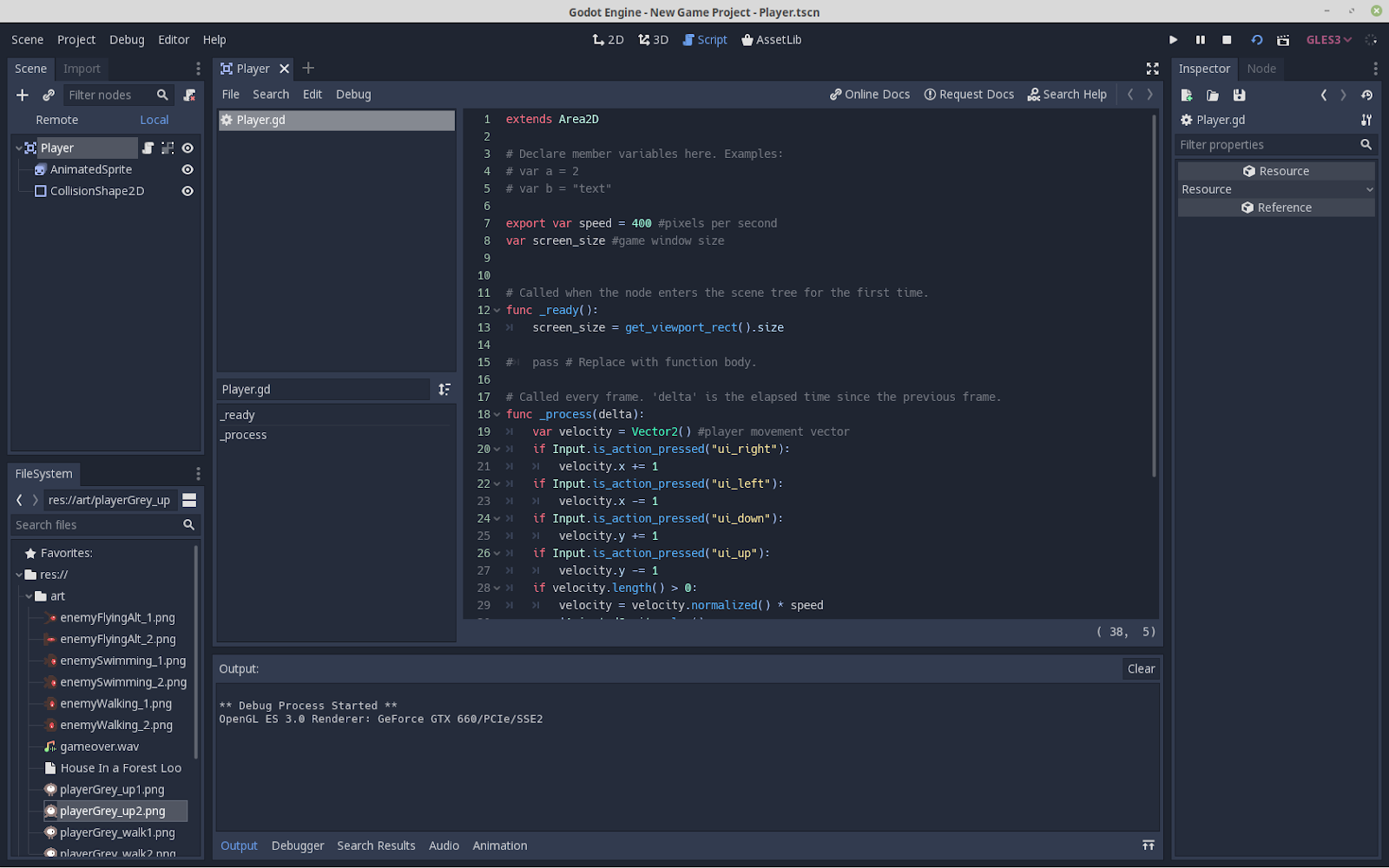The width and height of the screenshot is (1389, 868).
Task: Hide the Player node
Action: point(188,148)
